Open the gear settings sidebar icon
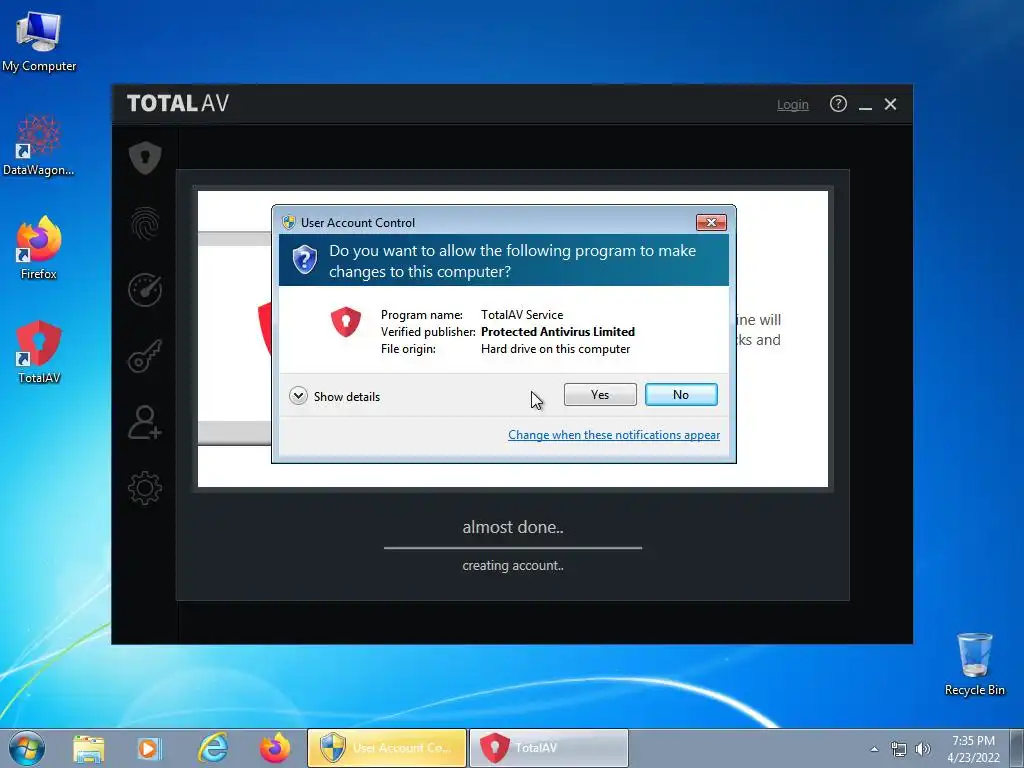The image size is (1024, 768). point(145,488)
